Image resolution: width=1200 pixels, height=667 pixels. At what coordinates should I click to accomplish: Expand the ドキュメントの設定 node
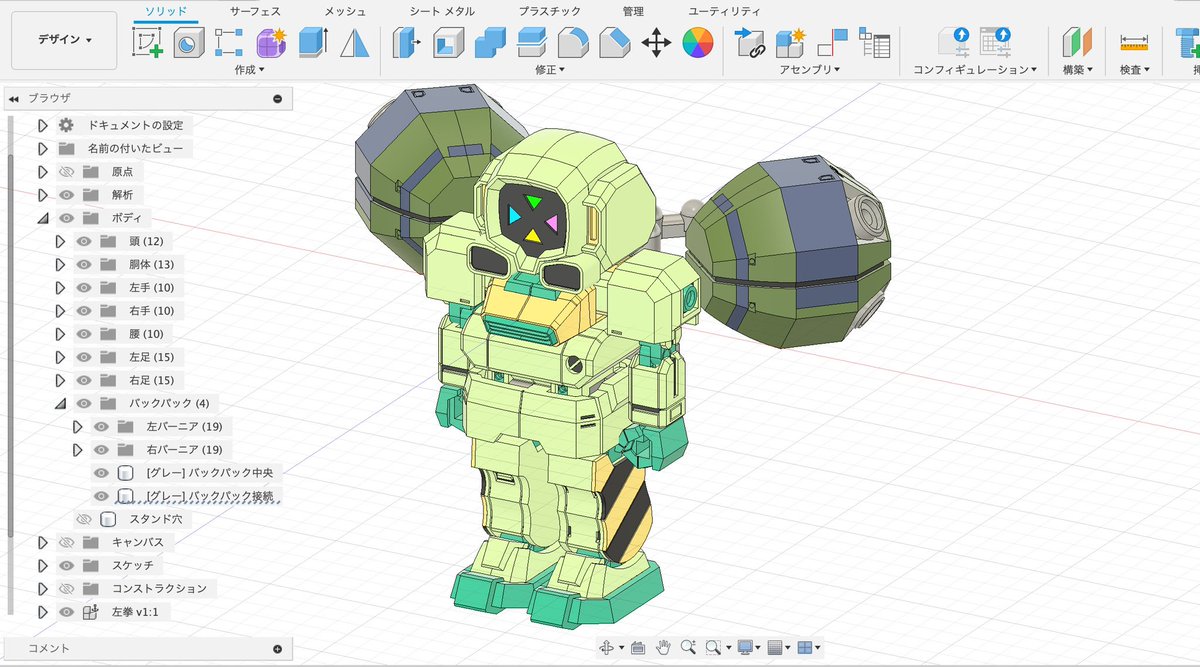click(x=42, y=125)
